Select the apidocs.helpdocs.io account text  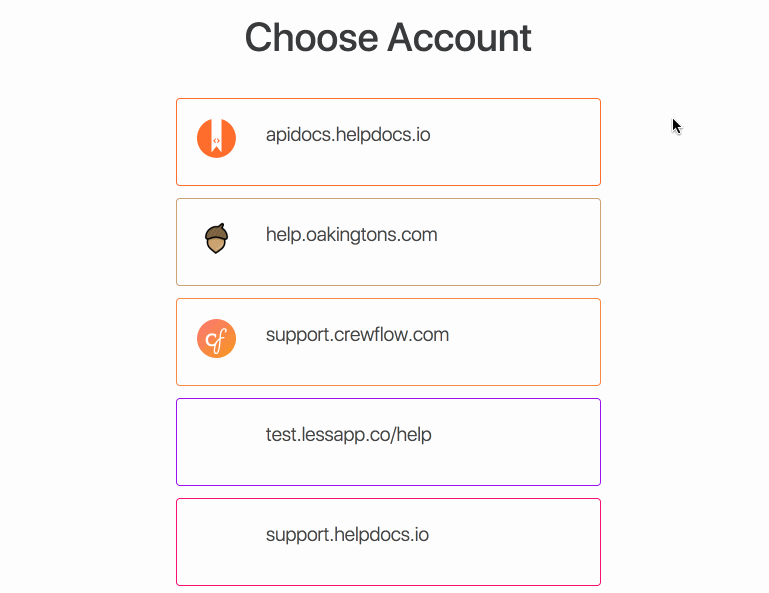tap(348, 135)
